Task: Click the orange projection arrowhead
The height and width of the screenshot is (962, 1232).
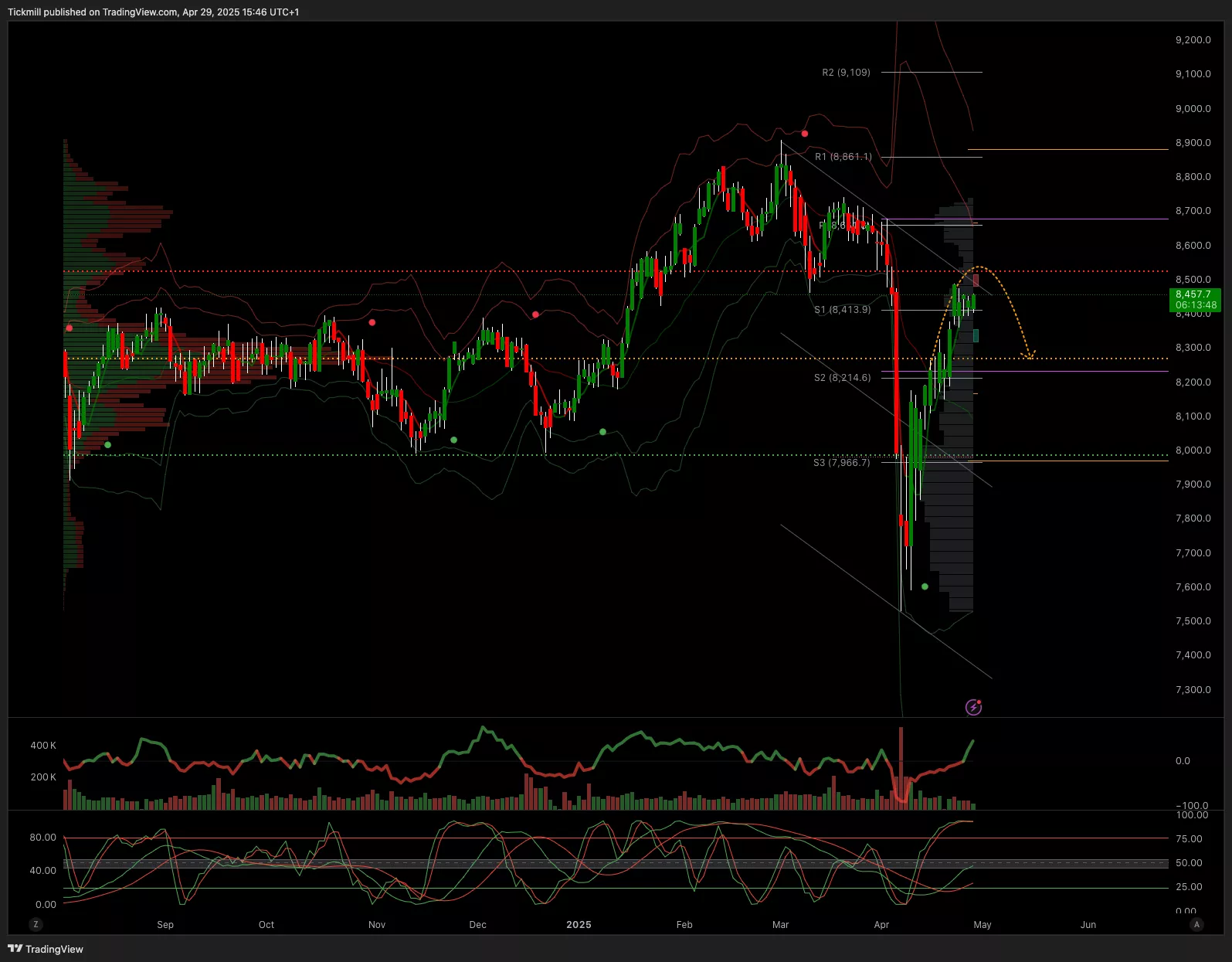Action: tap(1029, 355)
